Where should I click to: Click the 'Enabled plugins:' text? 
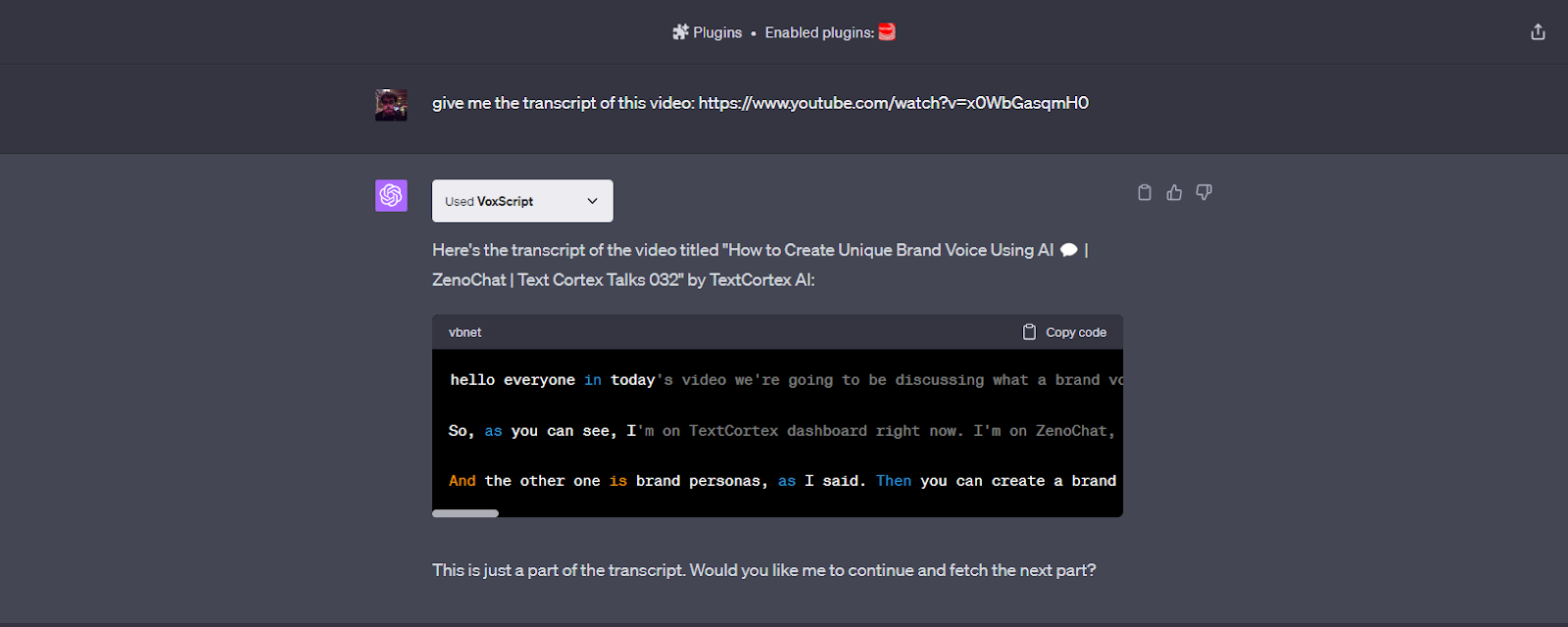coord(819,32)
